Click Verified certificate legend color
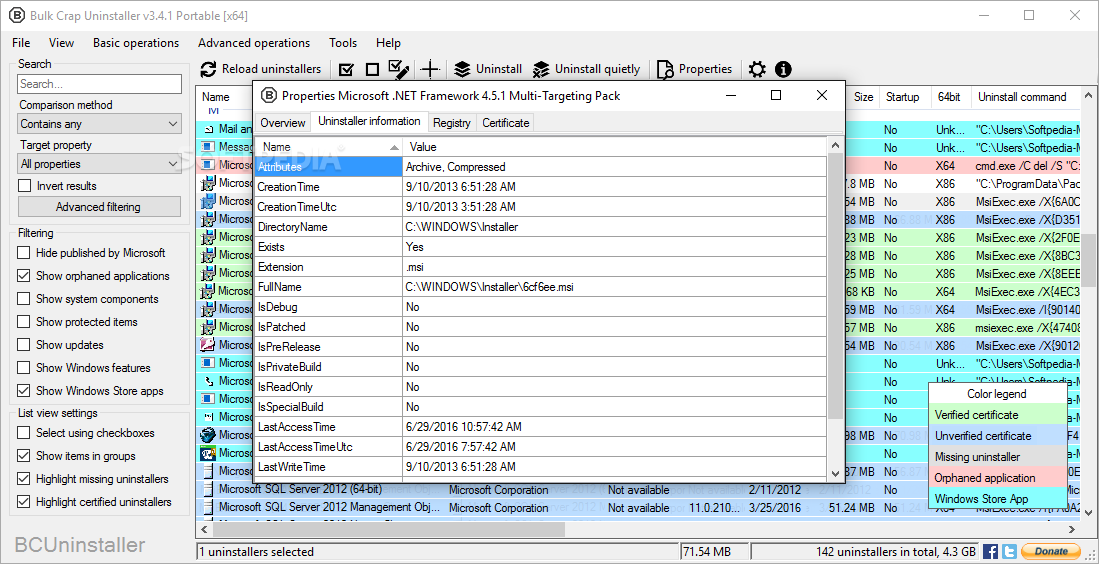Viewport: 1099px width, 564px height. pyautogui.click(x=997, y=415)
